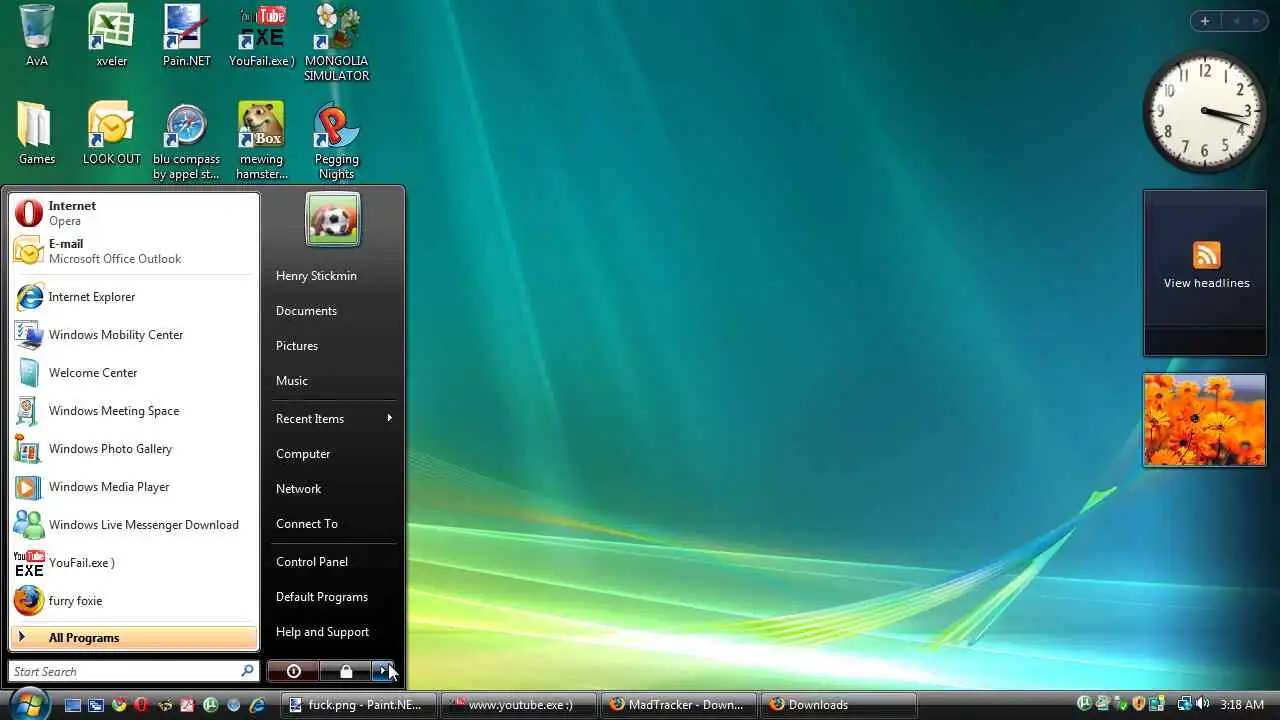This screenshot has width=1280, height=720.
Task: Click the soccer ball user account picture
Action: pos(333,220)
